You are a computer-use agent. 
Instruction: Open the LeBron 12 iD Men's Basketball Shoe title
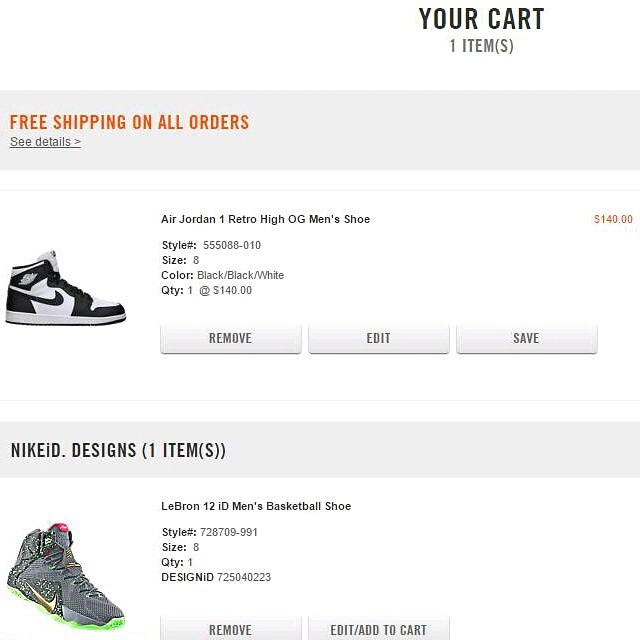coord(256,506)
